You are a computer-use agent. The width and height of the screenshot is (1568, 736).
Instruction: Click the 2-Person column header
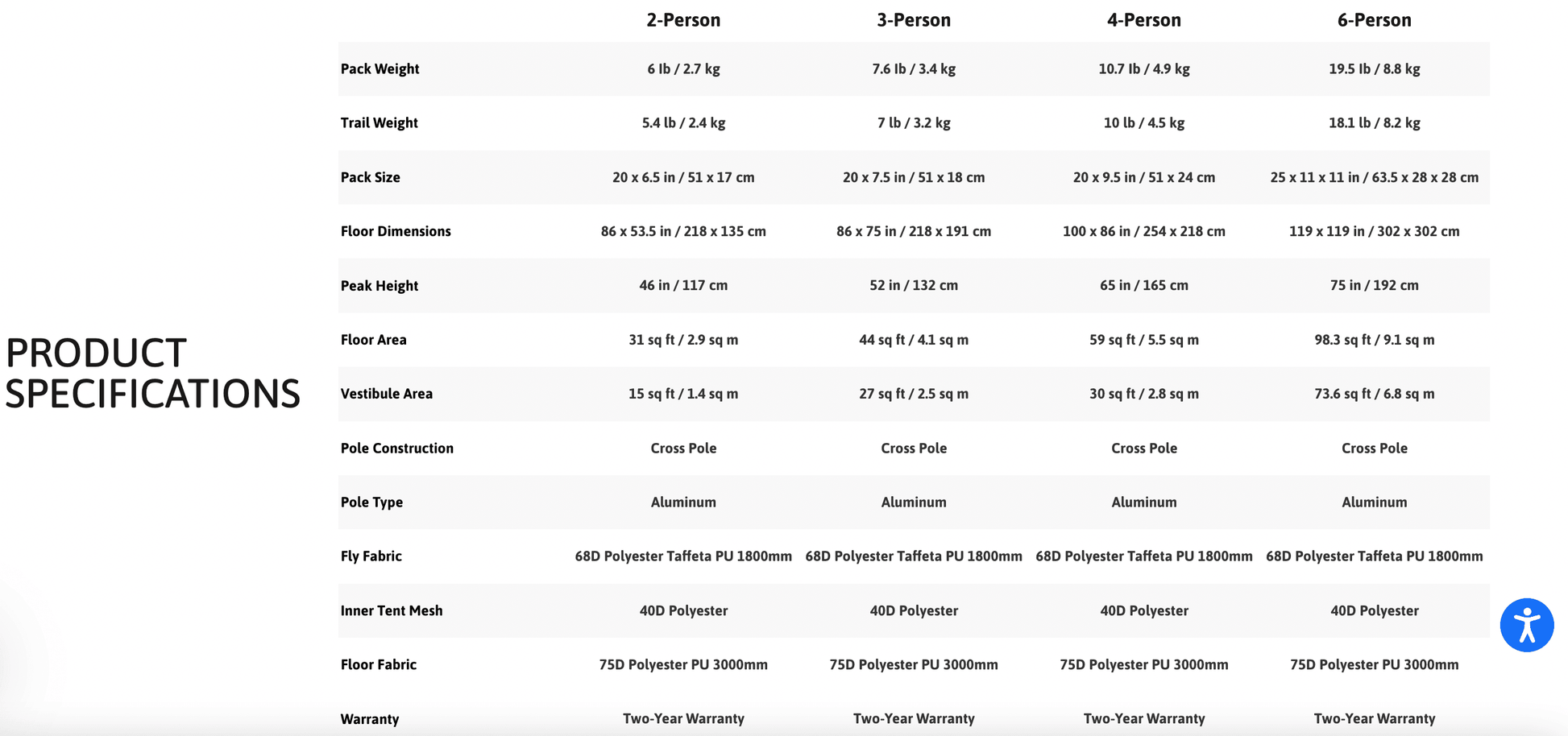point(683,20)
